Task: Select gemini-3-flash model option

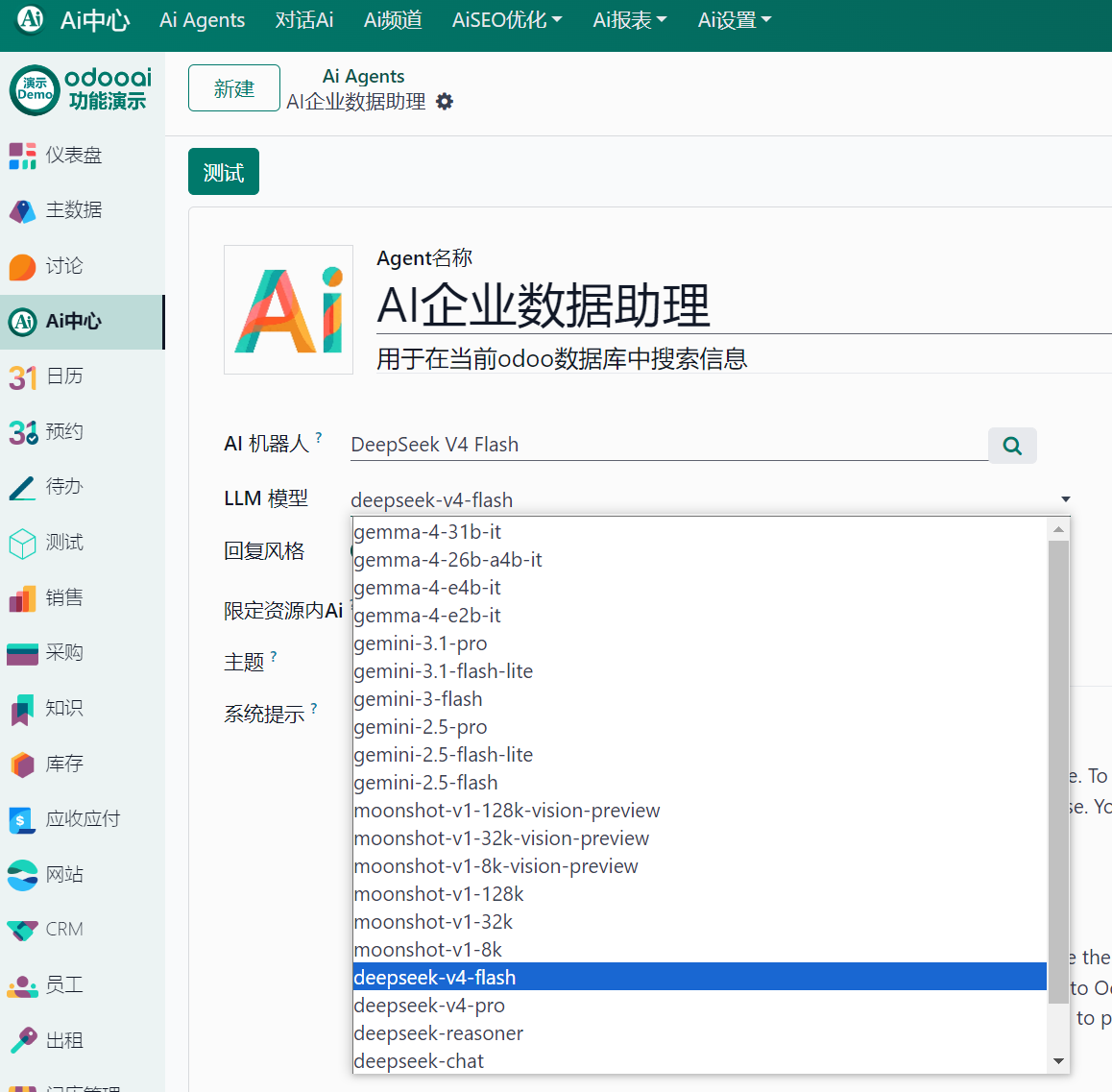Action: (x=699, y=699)
